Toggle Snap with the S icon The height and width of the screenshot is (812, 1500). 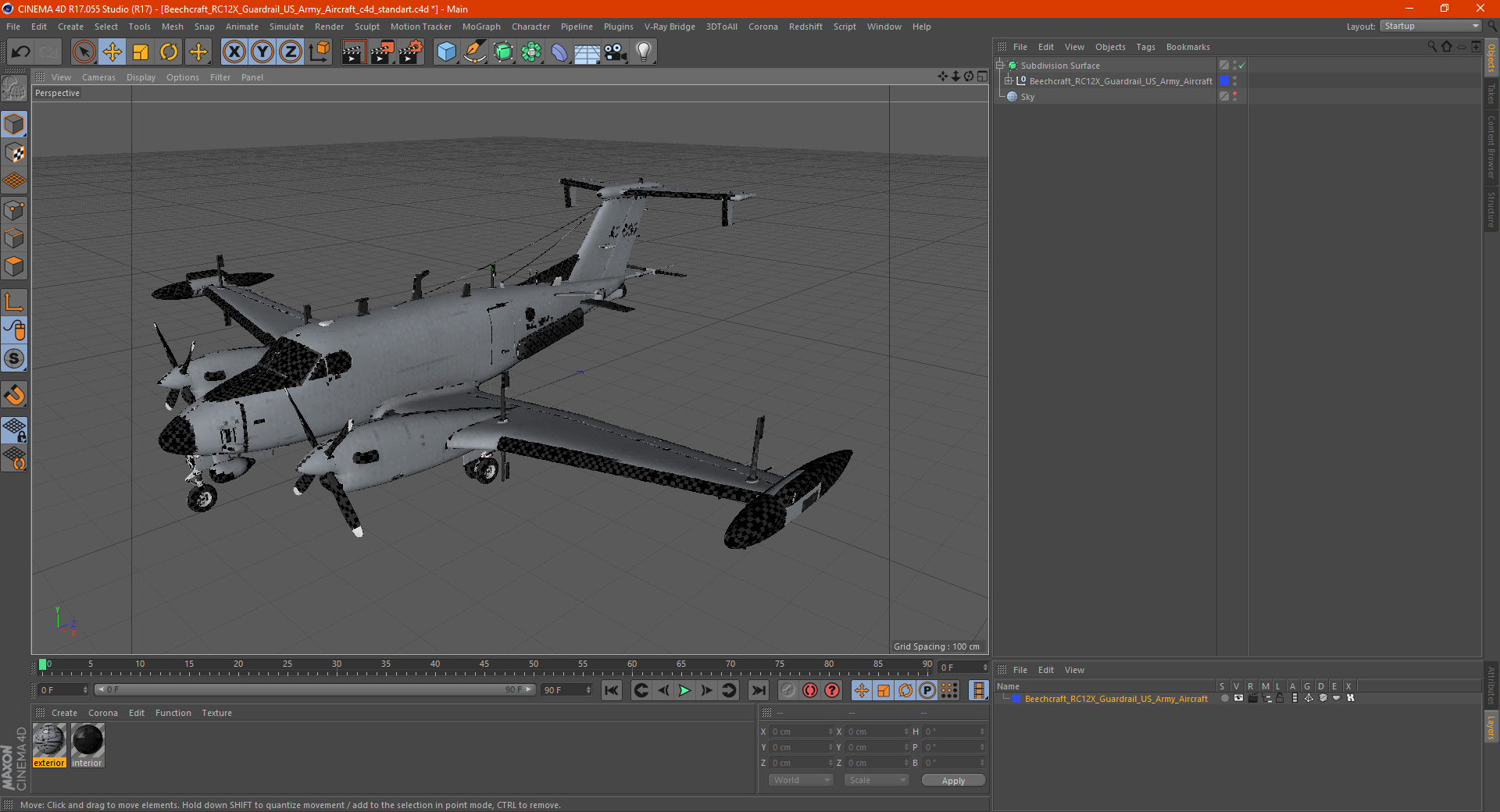point(14,358)
